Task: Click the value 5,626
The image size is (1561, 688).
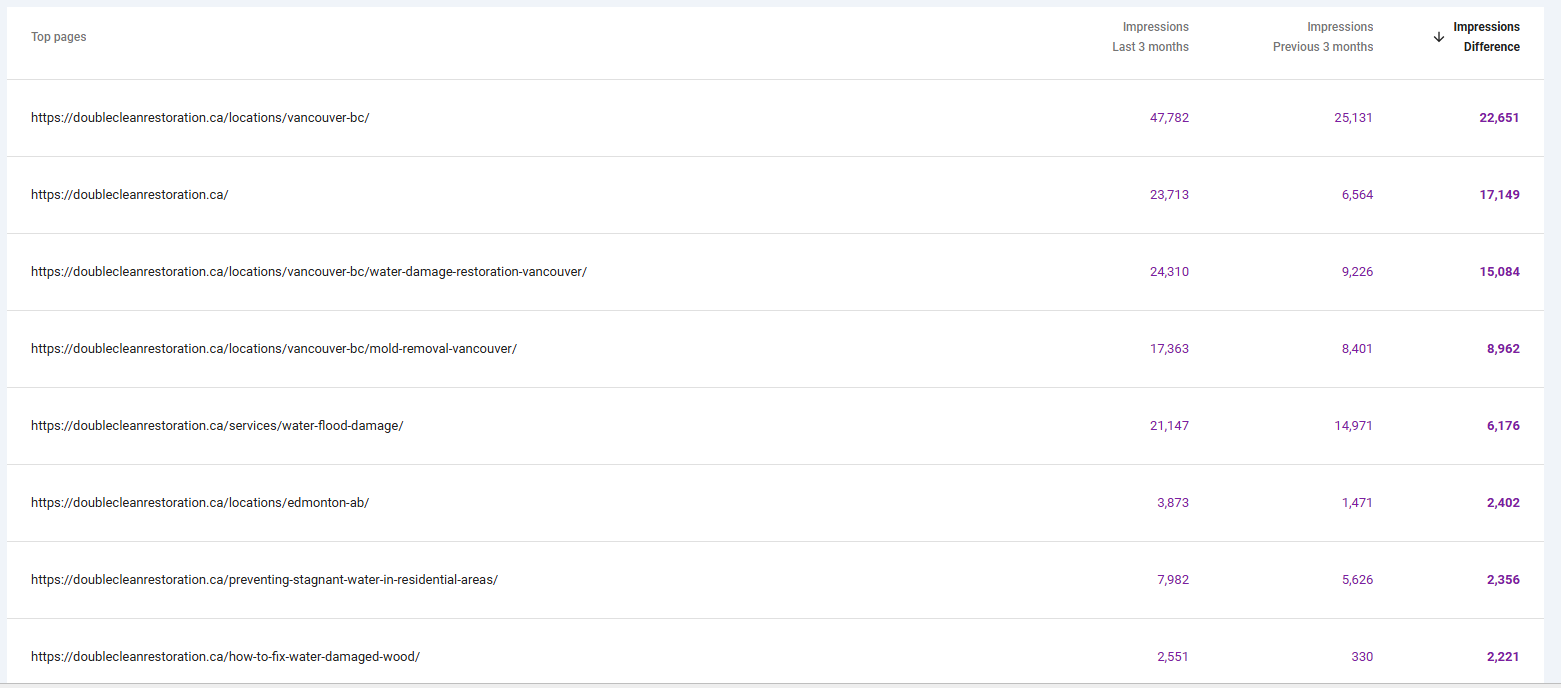Action: pyautogui.click(x=1357, y=580)
